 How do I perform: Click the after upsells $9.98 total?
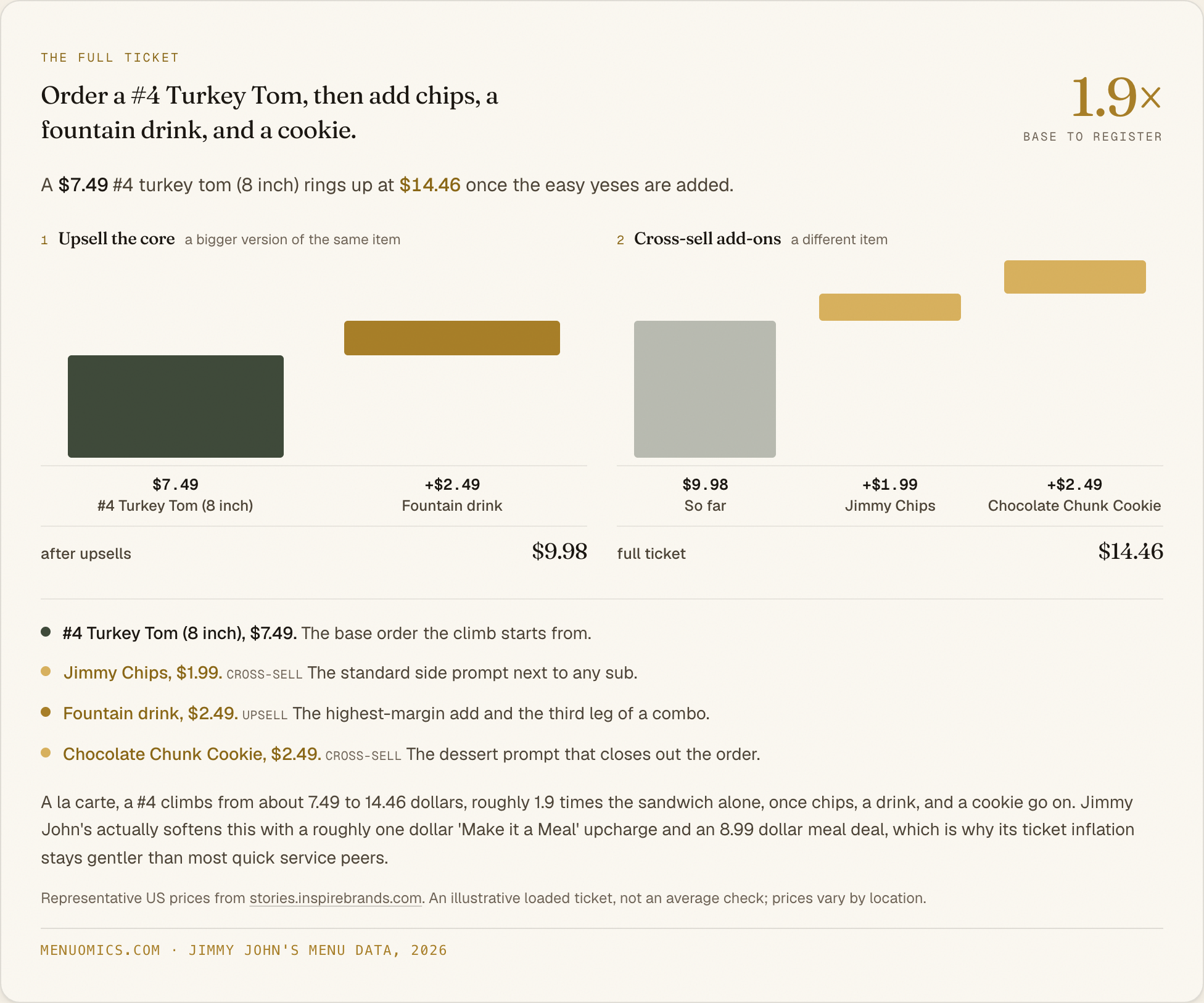[x=559, y=551]
